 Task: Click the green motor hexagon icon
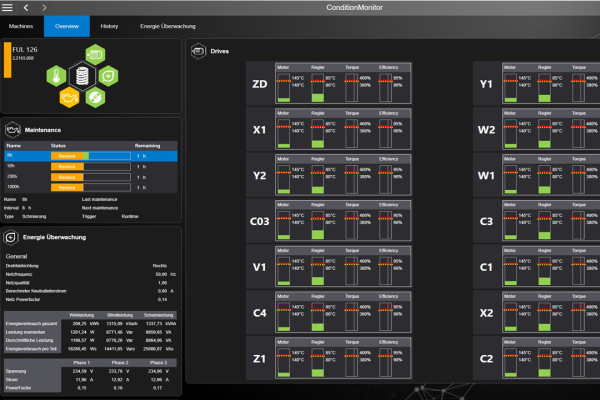click(95, 54)
